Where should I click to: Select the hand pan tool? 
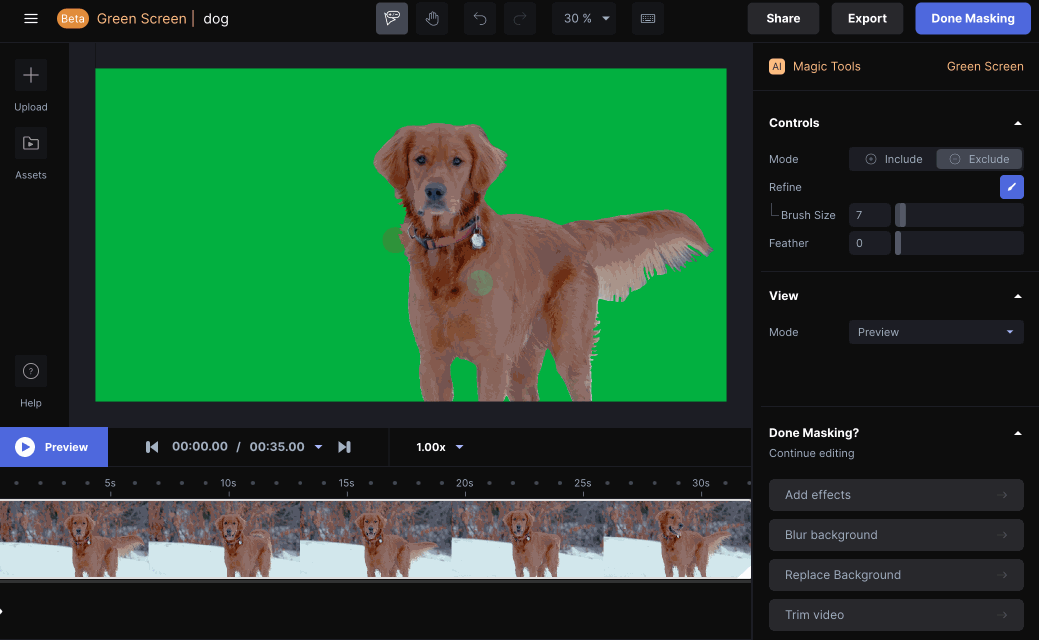(432, 18)
